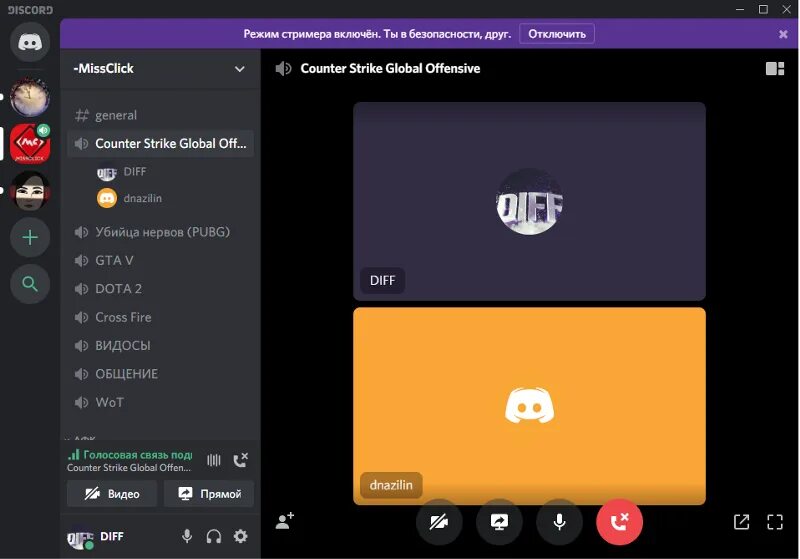Open Discord home direct messages
This screenshot has width=800, height=559.
coord(30,42)
